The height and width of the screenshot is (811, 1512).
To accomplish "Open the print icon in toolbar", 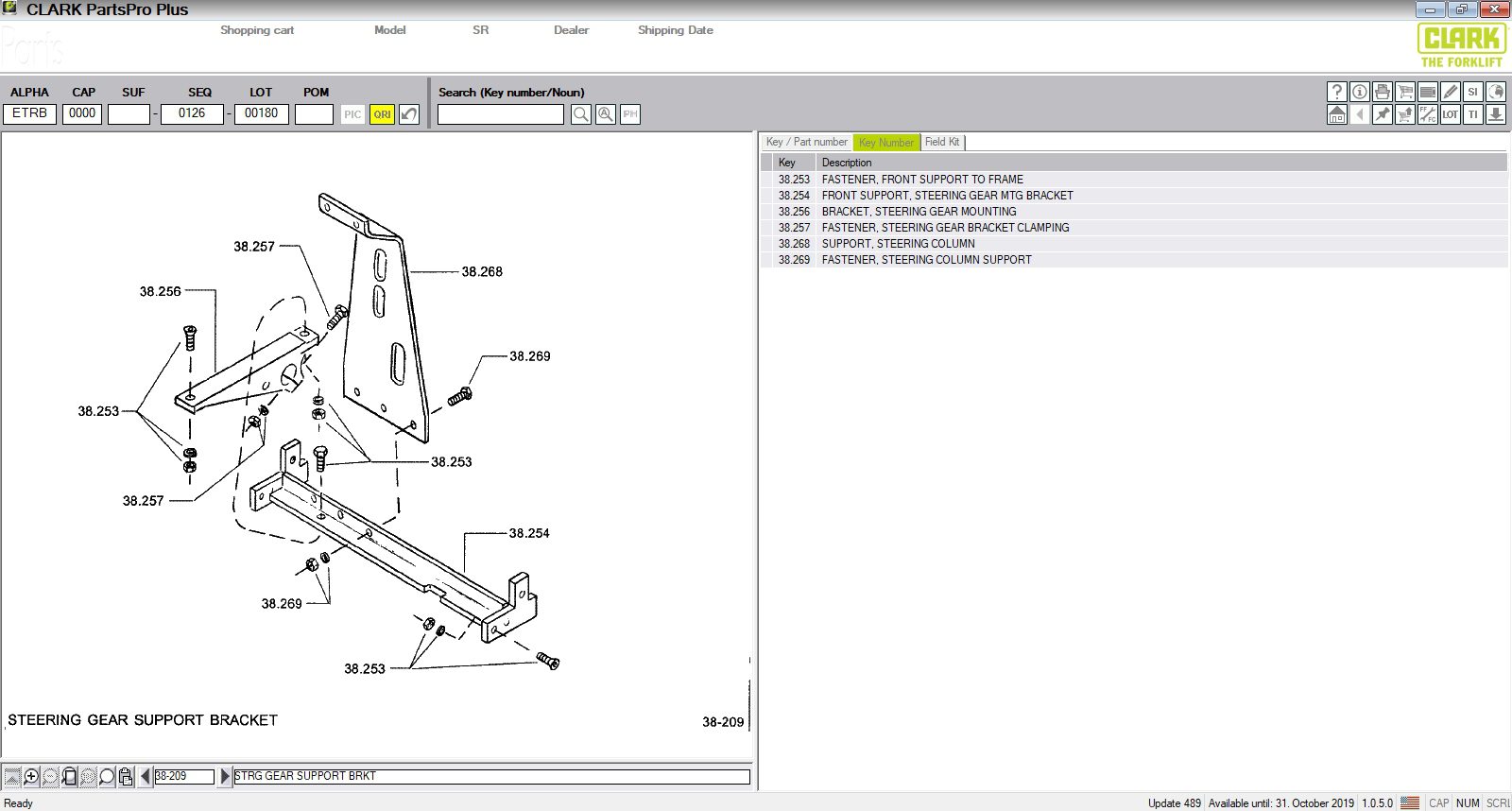I will tap(1383, 92).
